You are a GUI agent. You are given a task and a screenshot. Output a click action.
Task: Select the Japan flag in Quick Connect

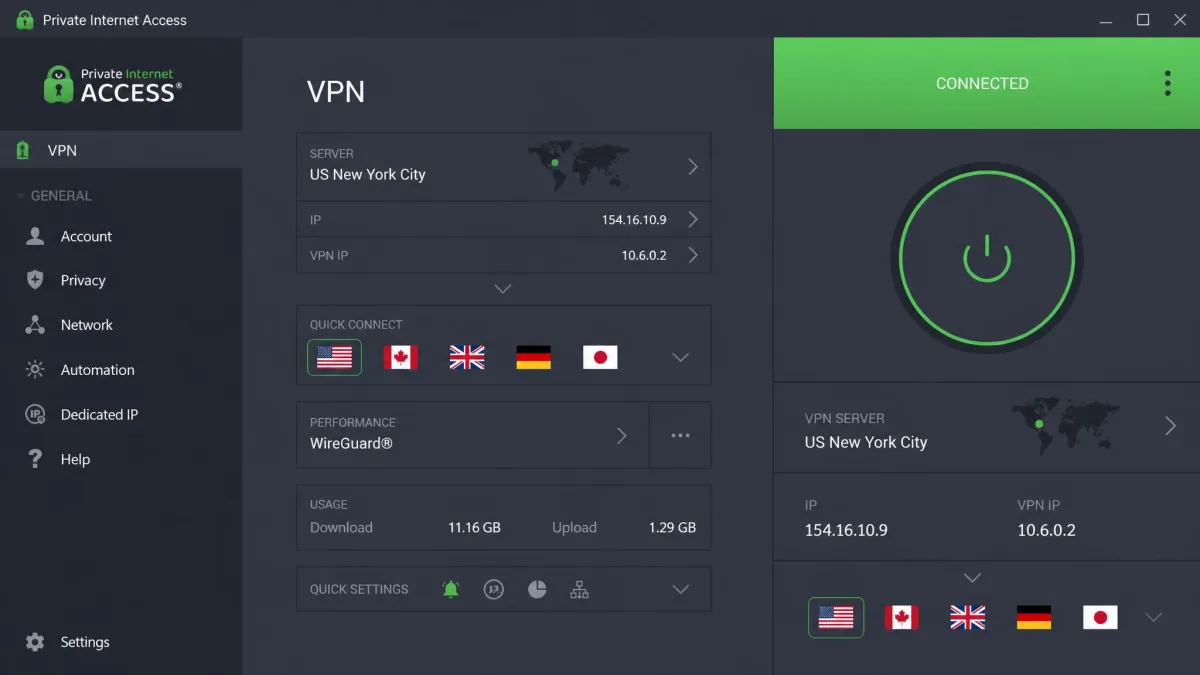coord(600,357)
